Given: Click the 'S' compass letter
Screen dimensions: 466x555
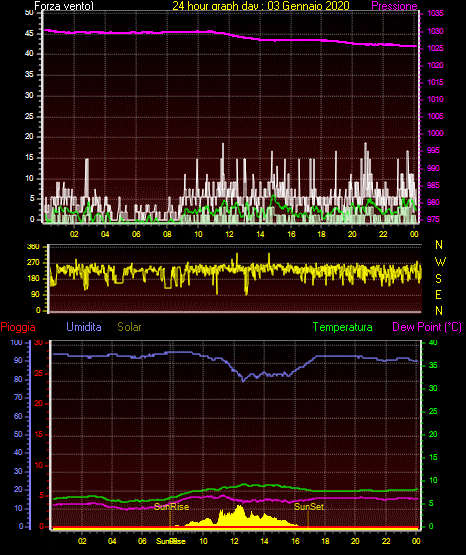Looking at the screenshot, I should pos(438,279).
